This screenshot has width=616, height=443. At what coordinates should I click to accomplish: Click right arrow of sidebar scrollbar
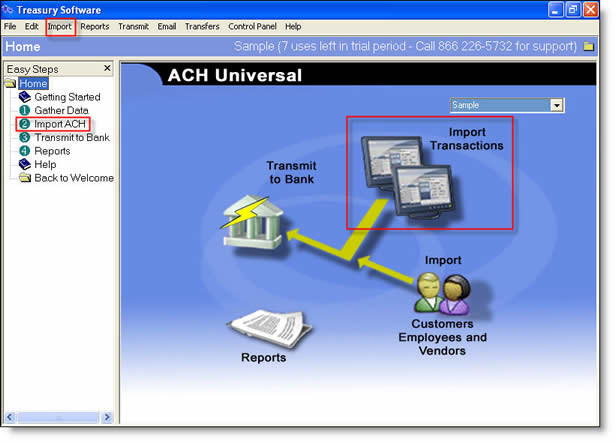coord(107,417)
